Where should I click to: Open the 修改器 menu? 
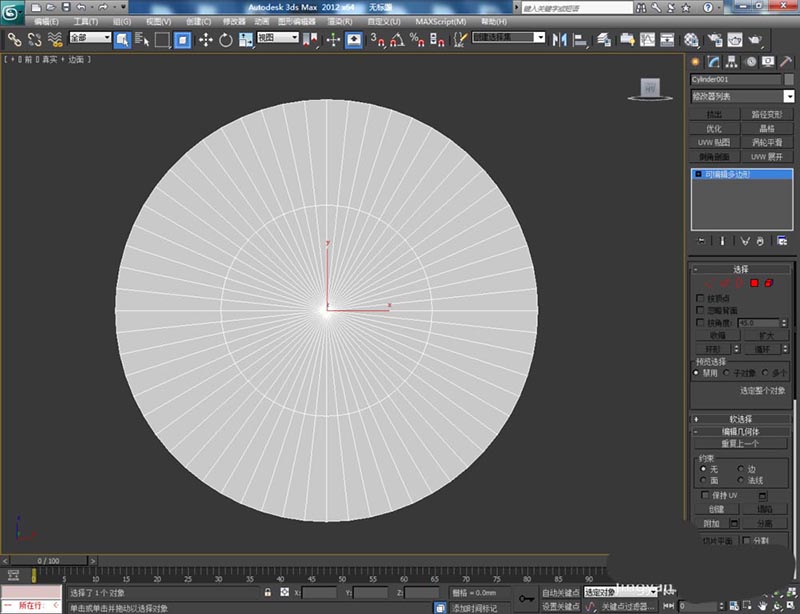tap(234, 21)
